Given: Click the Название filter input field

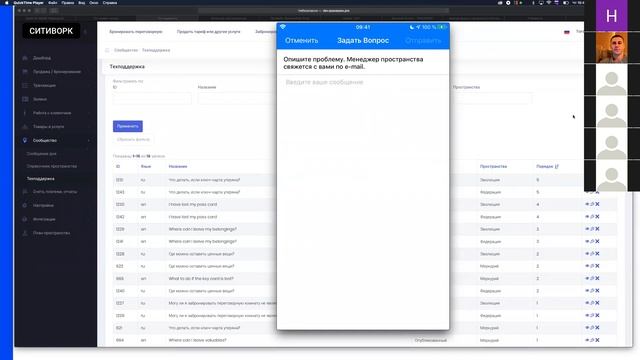Looking at the screenshot, I should [236, 98].
